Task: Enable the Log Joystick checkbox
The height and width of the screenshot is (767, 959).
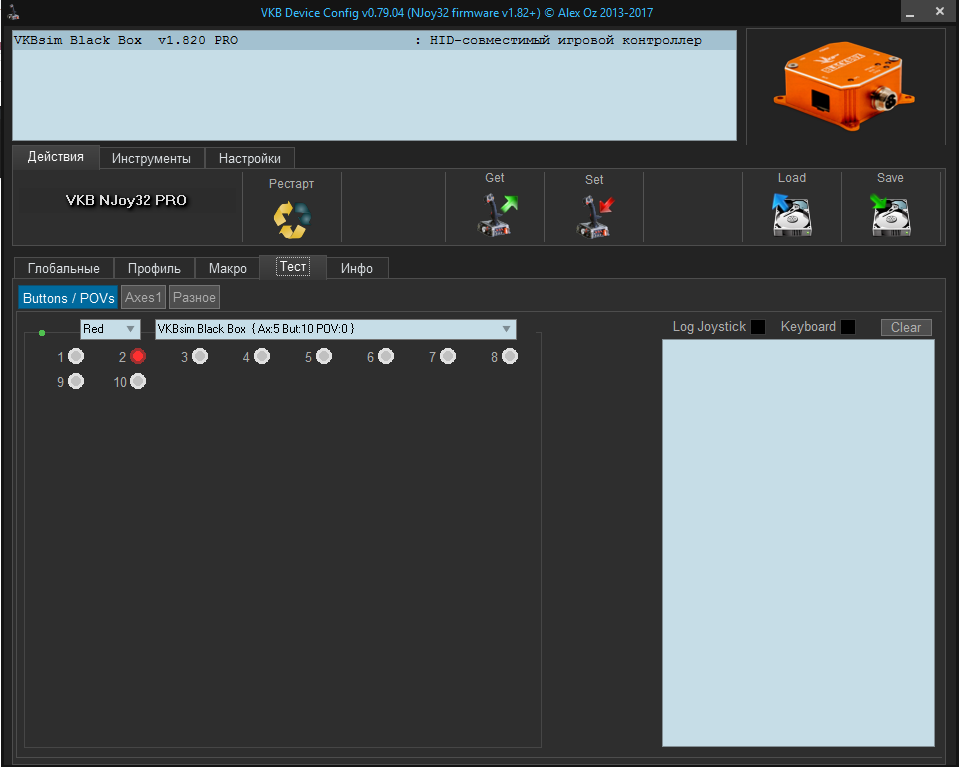Action: (758, 327)
